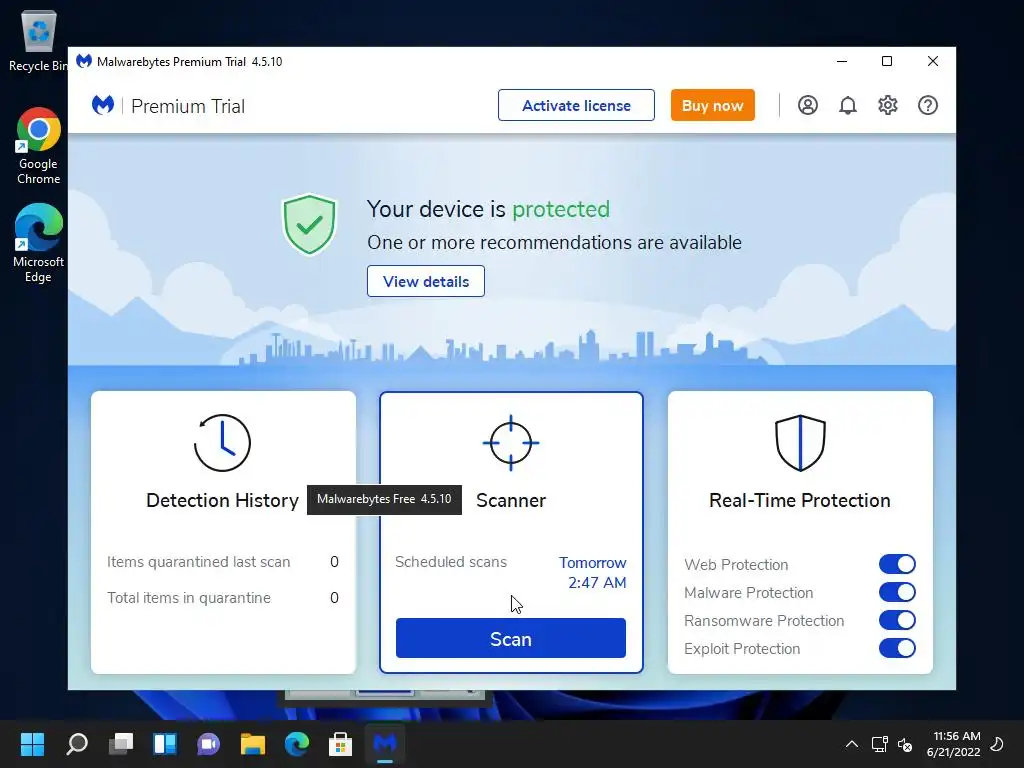Viewport: 1024px width, 768px height.
Task: Open the taskbar clock and date
Action: pos(953,744)
